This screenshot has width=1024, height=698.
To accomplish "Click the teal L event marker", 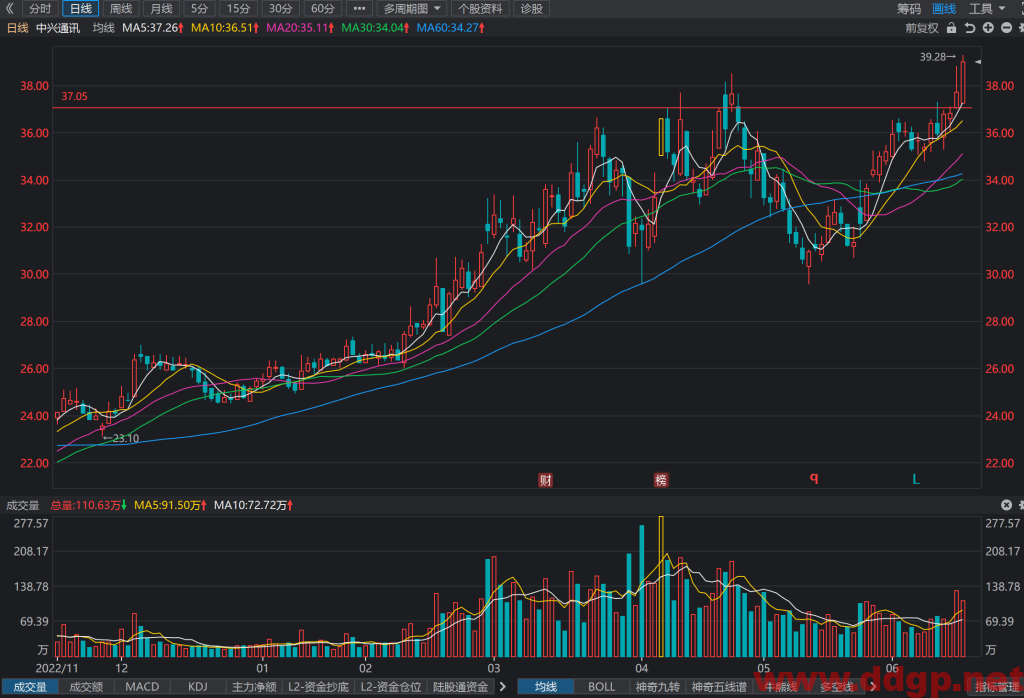I will pyautogui.click(x=916, y=480).
